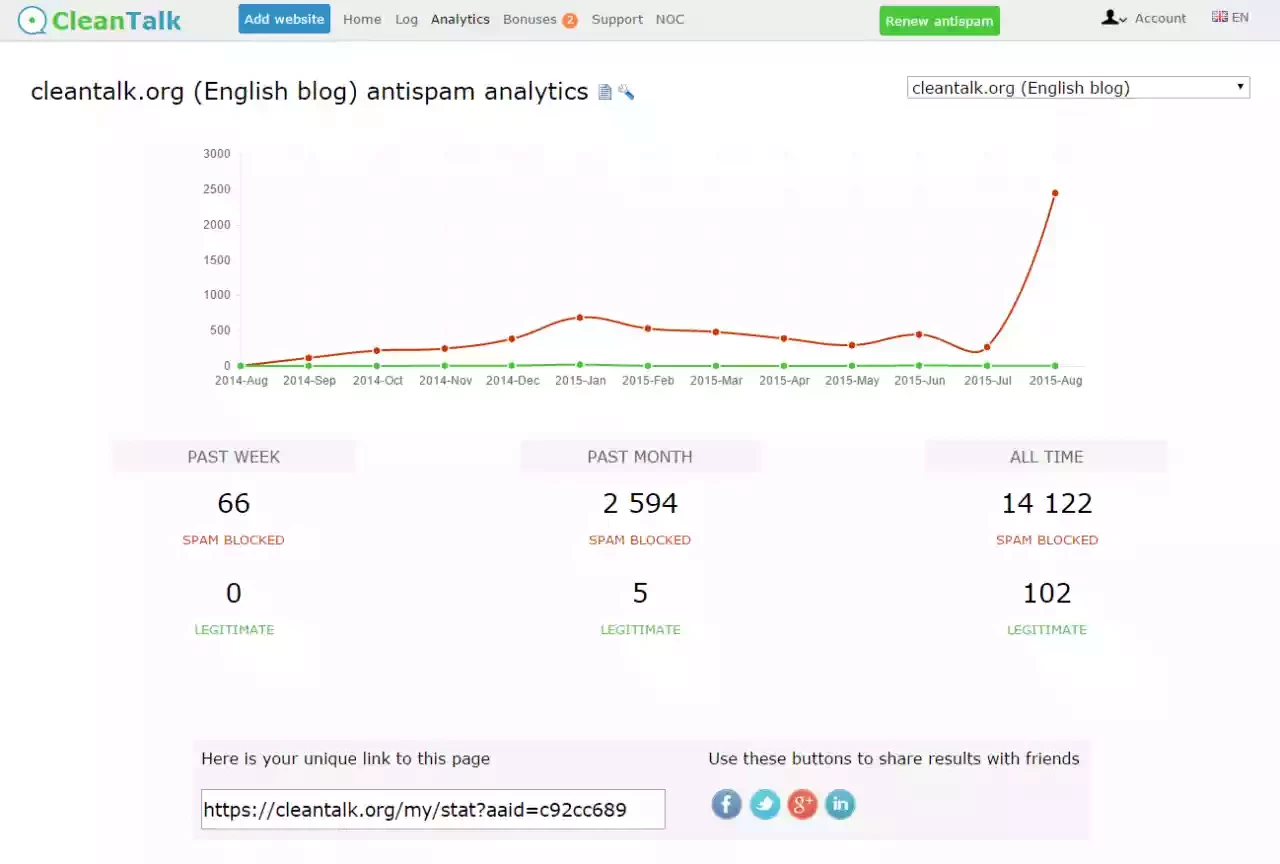Click the 2014-Aug axis label
The image size is (1280, 864).
(241, 381)
